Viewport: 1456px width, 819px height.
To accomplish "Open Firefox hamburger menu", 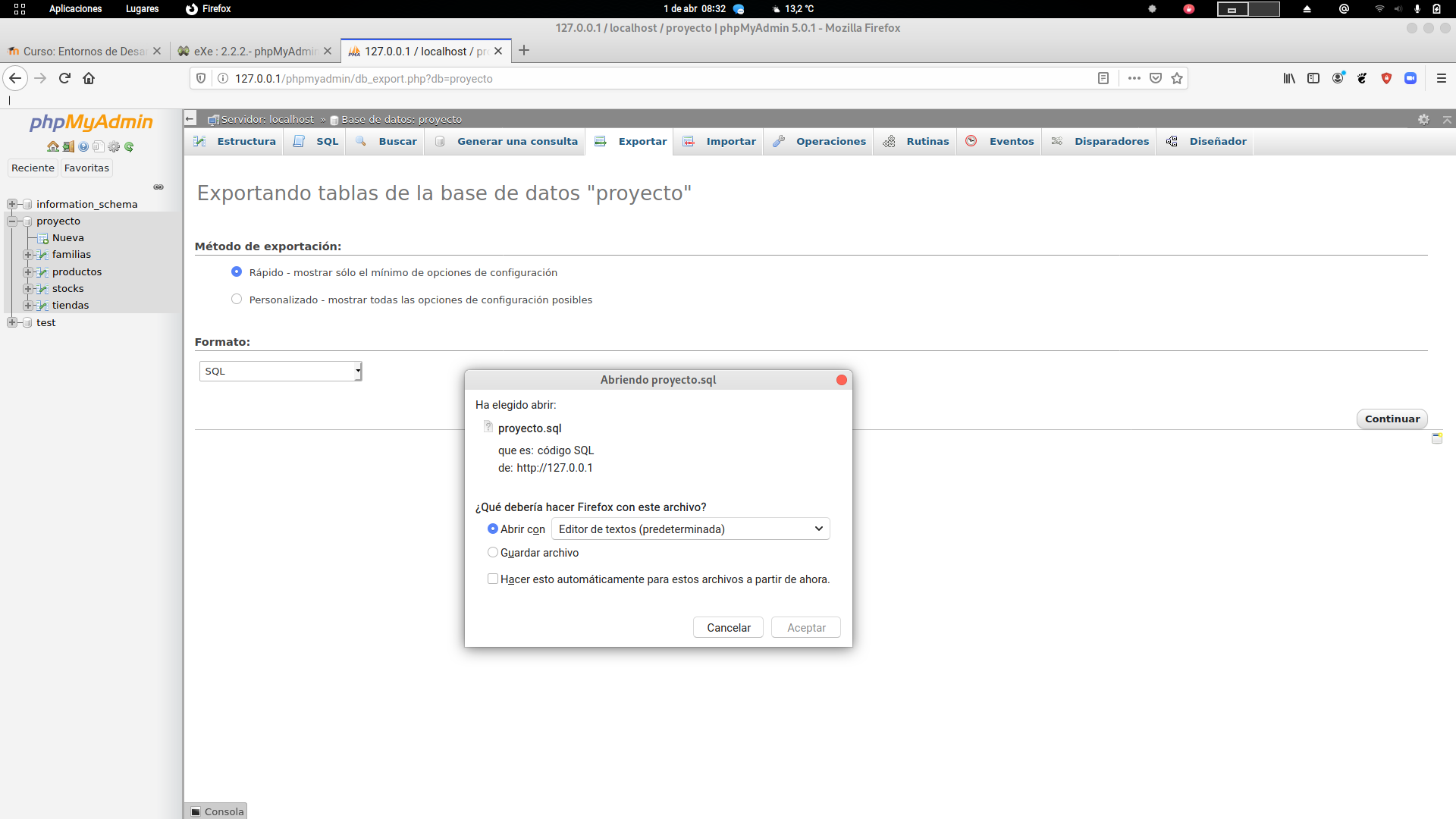I will (x=1442, y=78).
